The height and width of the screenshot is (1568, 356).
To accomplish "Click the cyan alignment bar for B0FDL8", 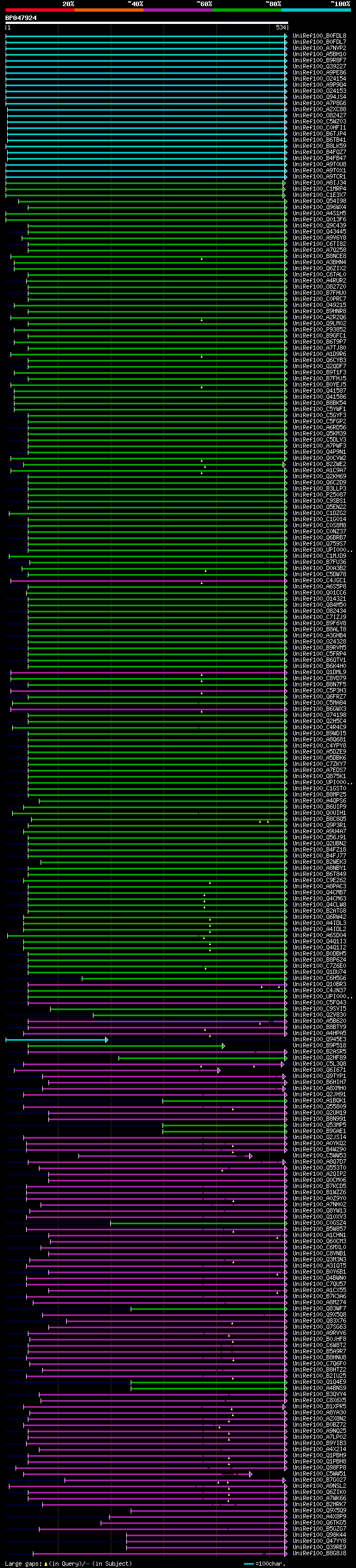I will [x=147, y=36].
